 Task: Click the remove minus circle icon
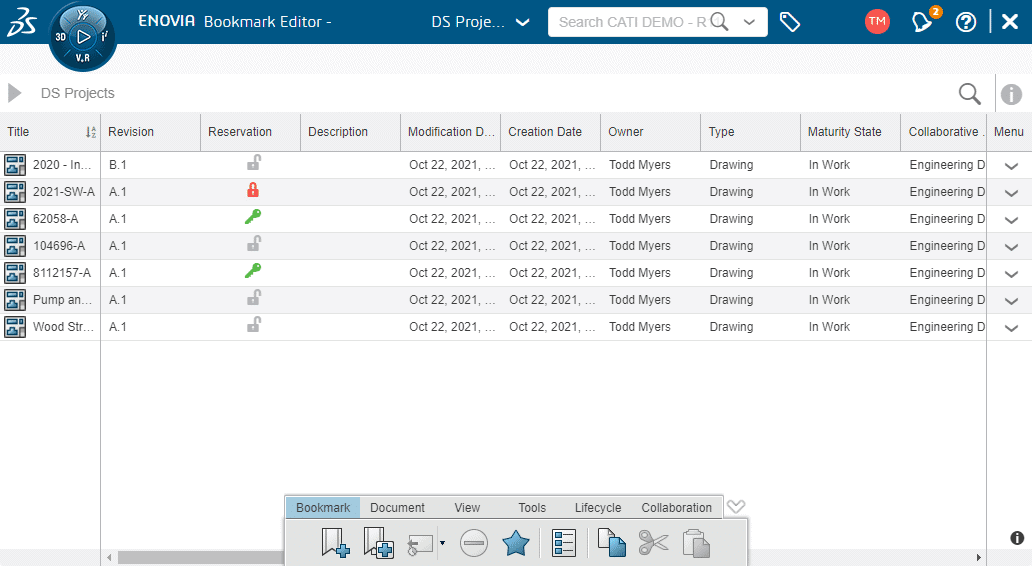(x=474, y=544)
